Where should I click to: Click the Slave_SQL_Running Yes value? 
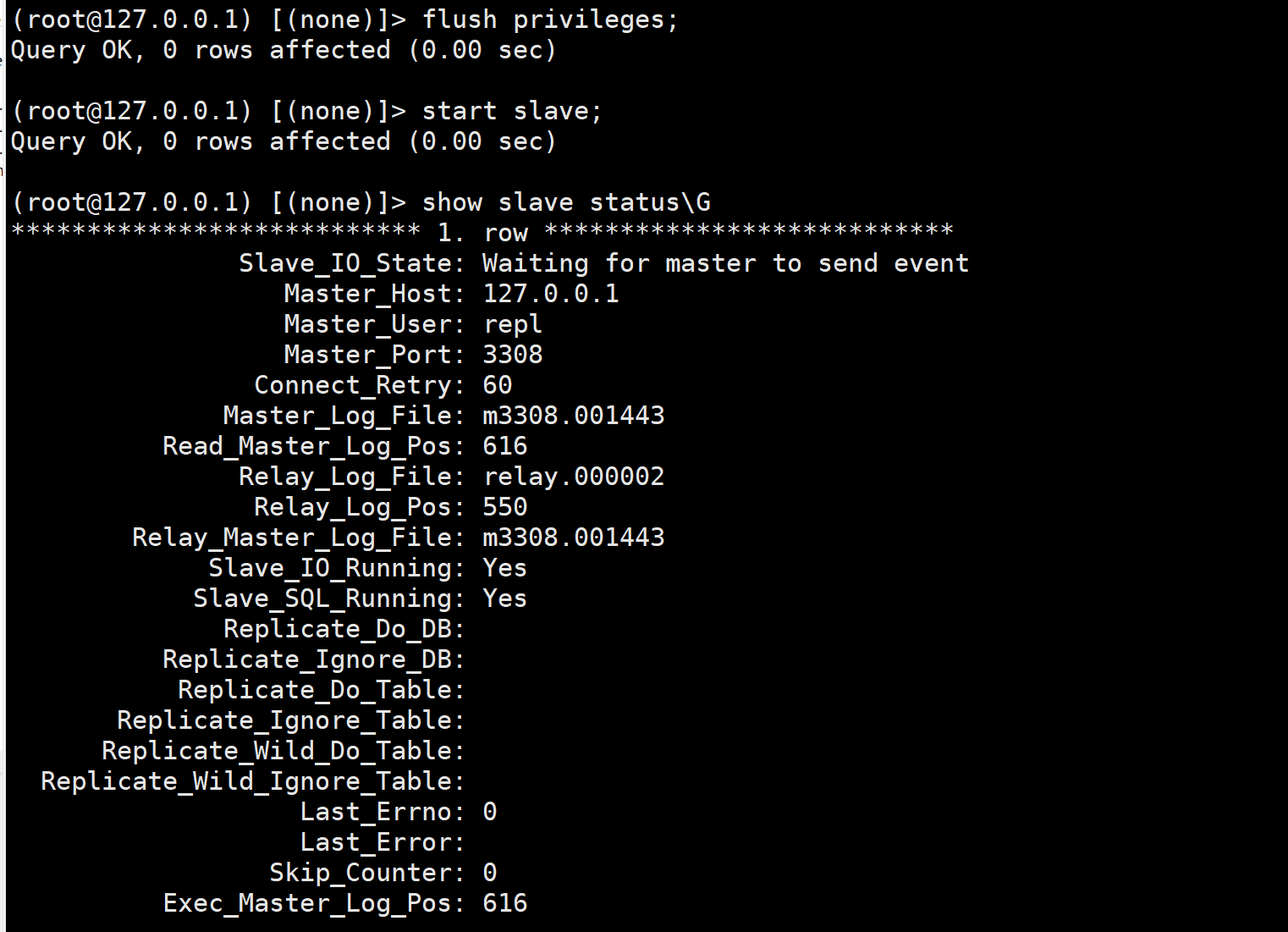point(504,598)
